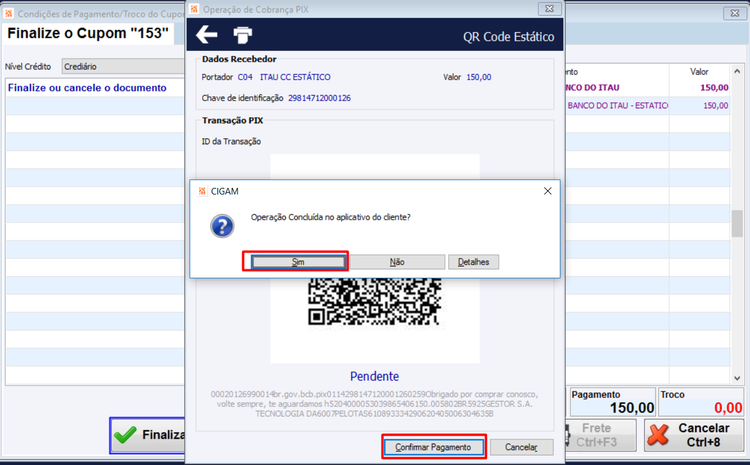The image size is (750, 465).
Task: Click the QR Code Estático header text
Action: click(508, 37)
